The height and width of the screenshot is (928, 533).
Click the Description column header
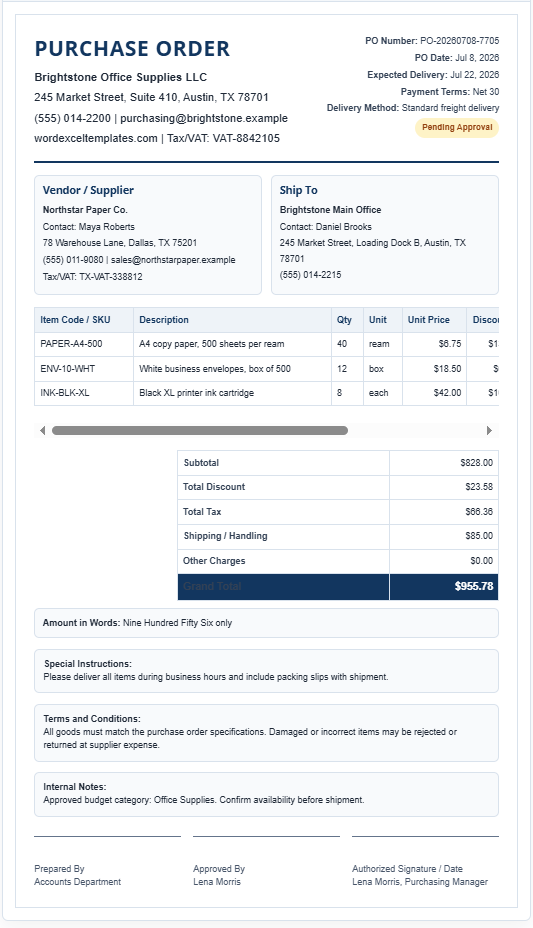click(x=232, y=320)
